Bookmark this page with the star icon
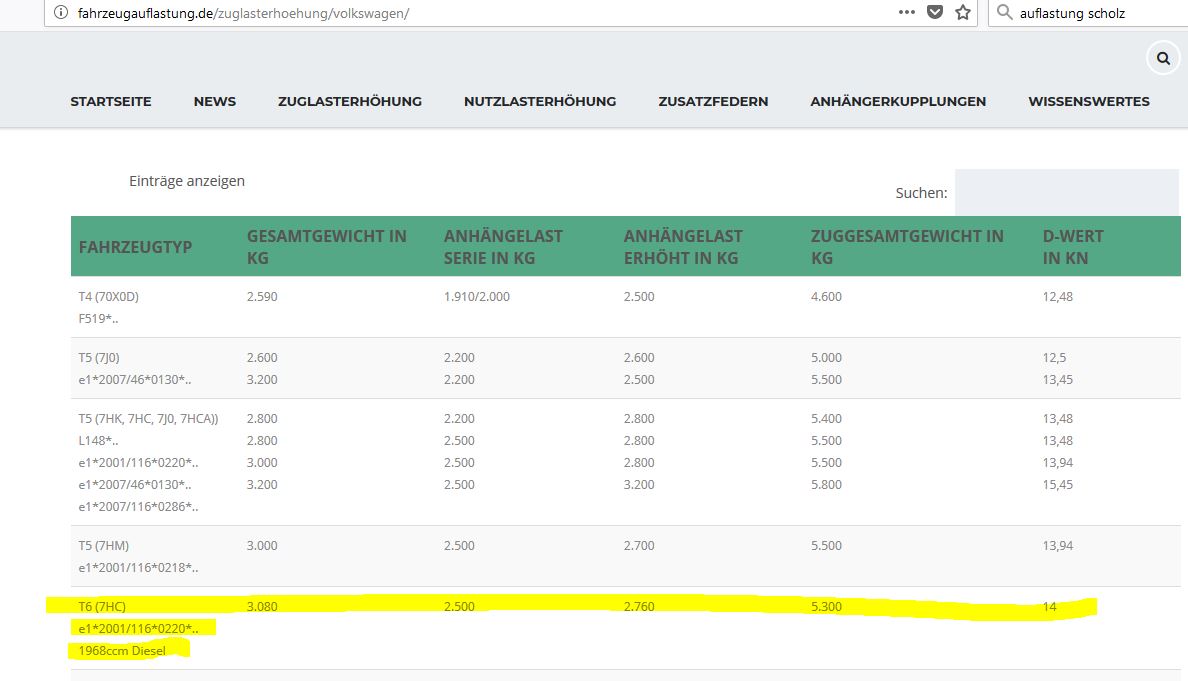The image size is (1188, 681). [x=963, y=13]
